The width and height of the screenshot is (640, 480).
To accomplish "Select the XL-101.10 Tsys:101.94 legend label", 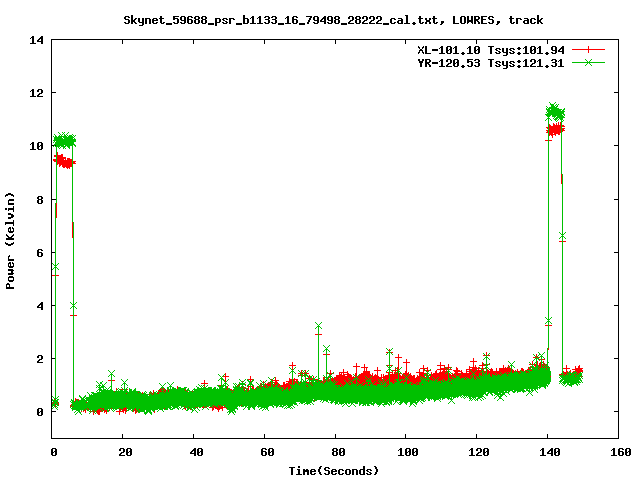I will (x=491, y=50).
